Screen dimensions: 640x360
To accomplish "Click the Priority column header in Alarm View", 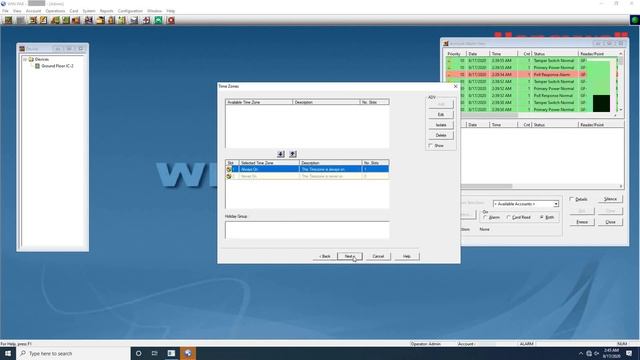I will pos(455,54).
